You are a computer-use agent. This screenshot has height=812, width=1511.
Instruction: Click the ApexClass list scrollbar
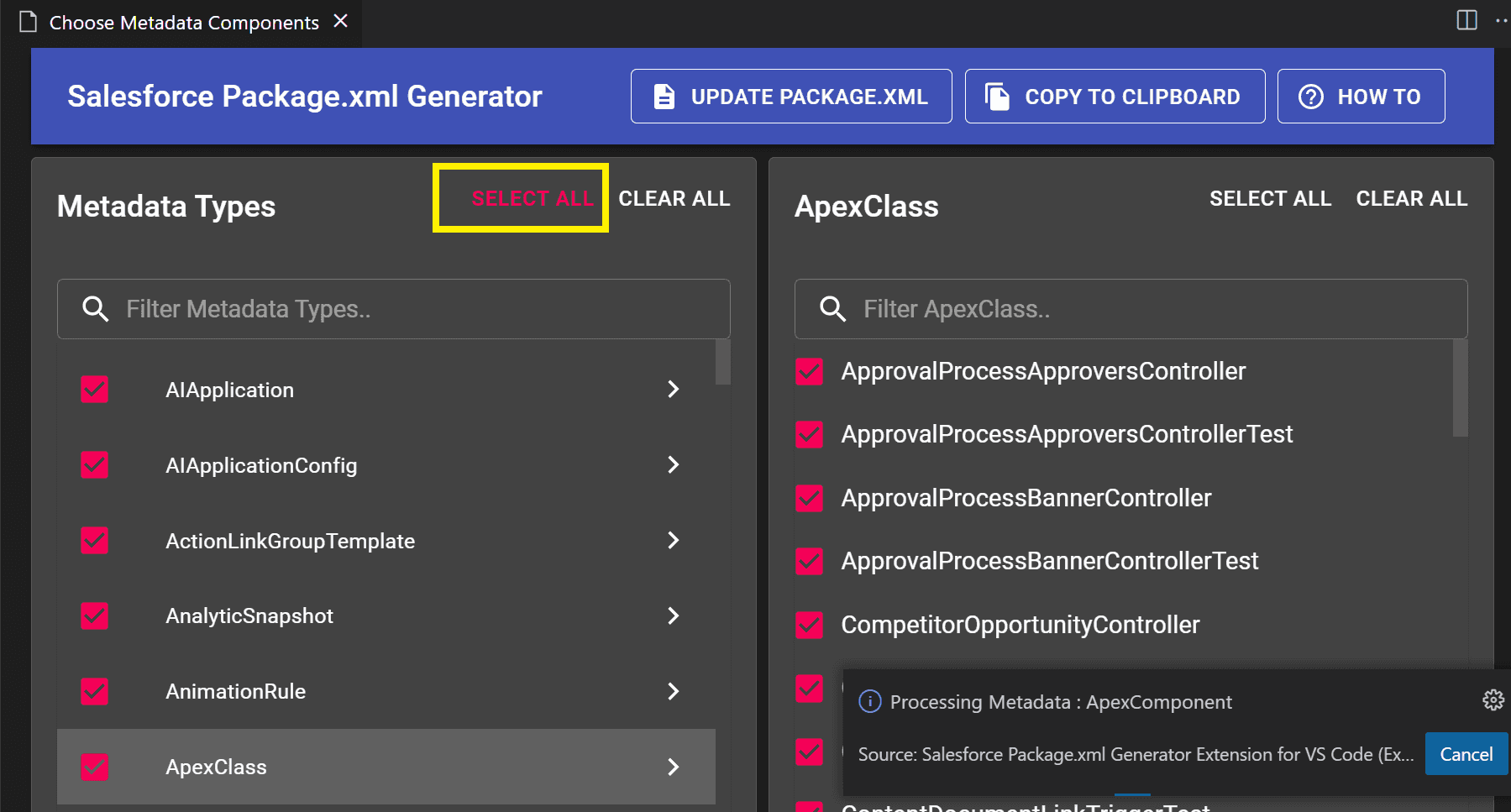pyautogui.click(x=1461, y=388)
